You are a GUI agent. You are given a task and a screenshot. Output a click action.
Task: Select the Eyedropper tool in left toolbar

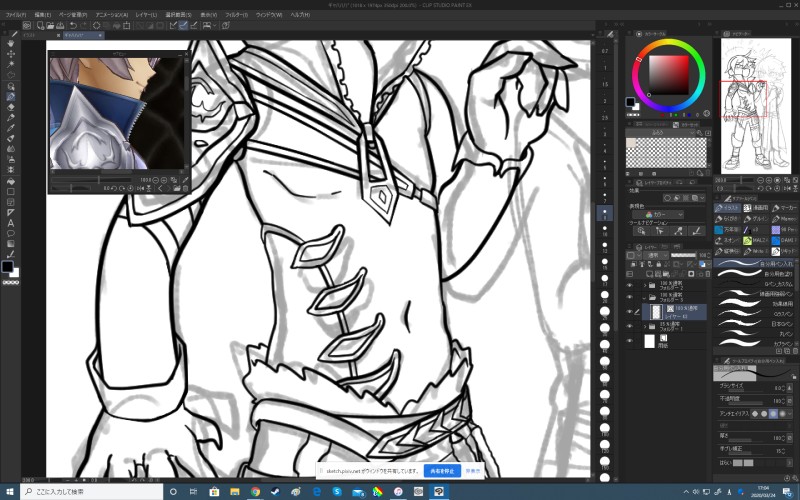(10, 118)
